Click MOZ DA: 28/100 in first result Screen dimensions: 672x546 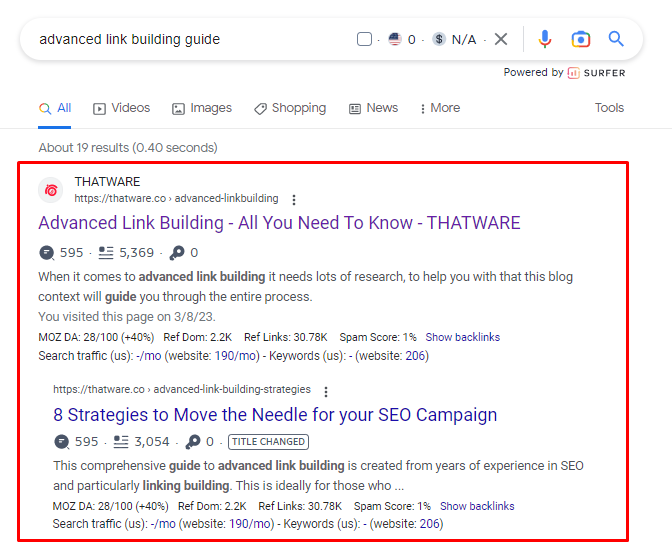coord(96,337)
